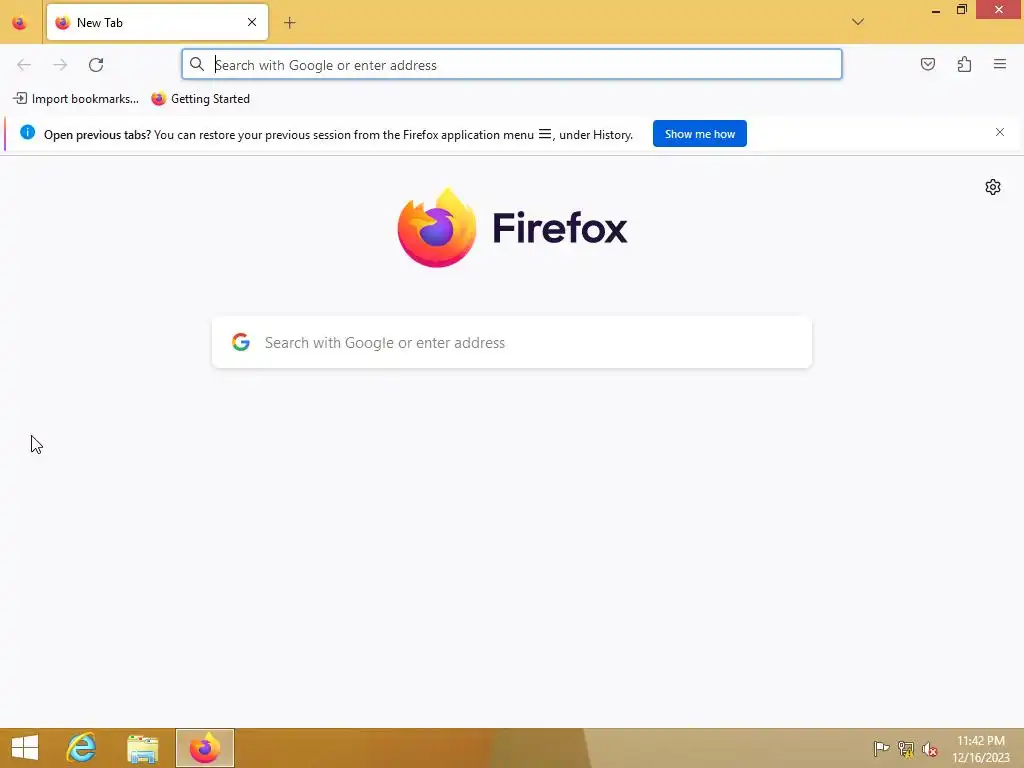Image resolution: width=1024 pixels, height=768 pixels.
Task: Reload the current page
Action: (x=96, y=65)
